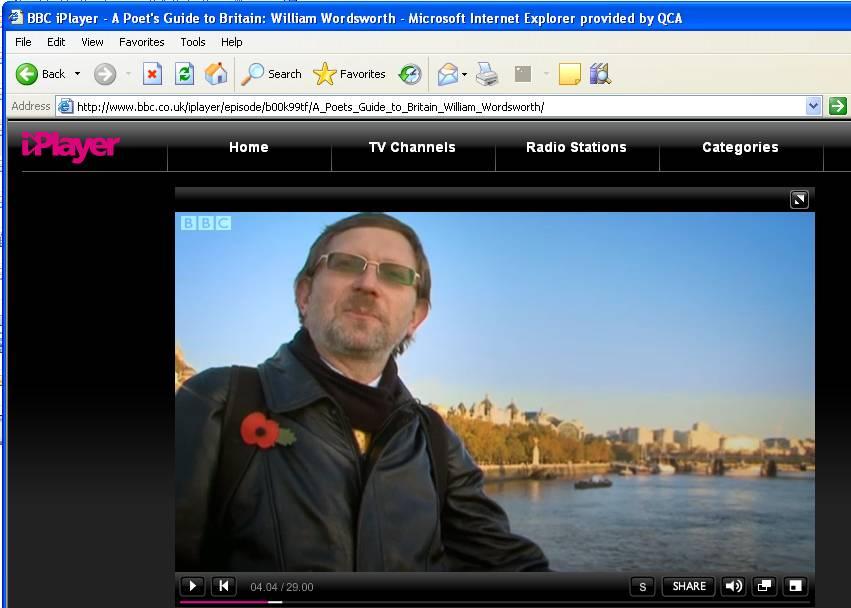Open the Radio Stations section

[576, 147]
